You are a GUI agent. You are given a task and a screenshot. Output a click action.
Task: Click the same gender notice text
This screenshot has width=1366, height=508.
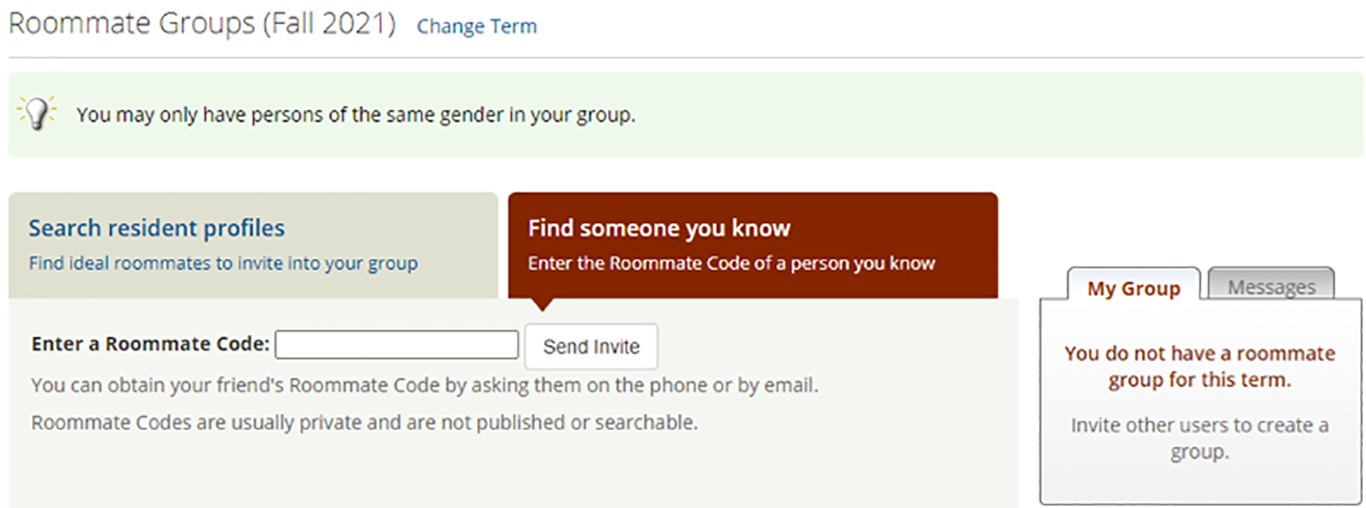point(356,115)
